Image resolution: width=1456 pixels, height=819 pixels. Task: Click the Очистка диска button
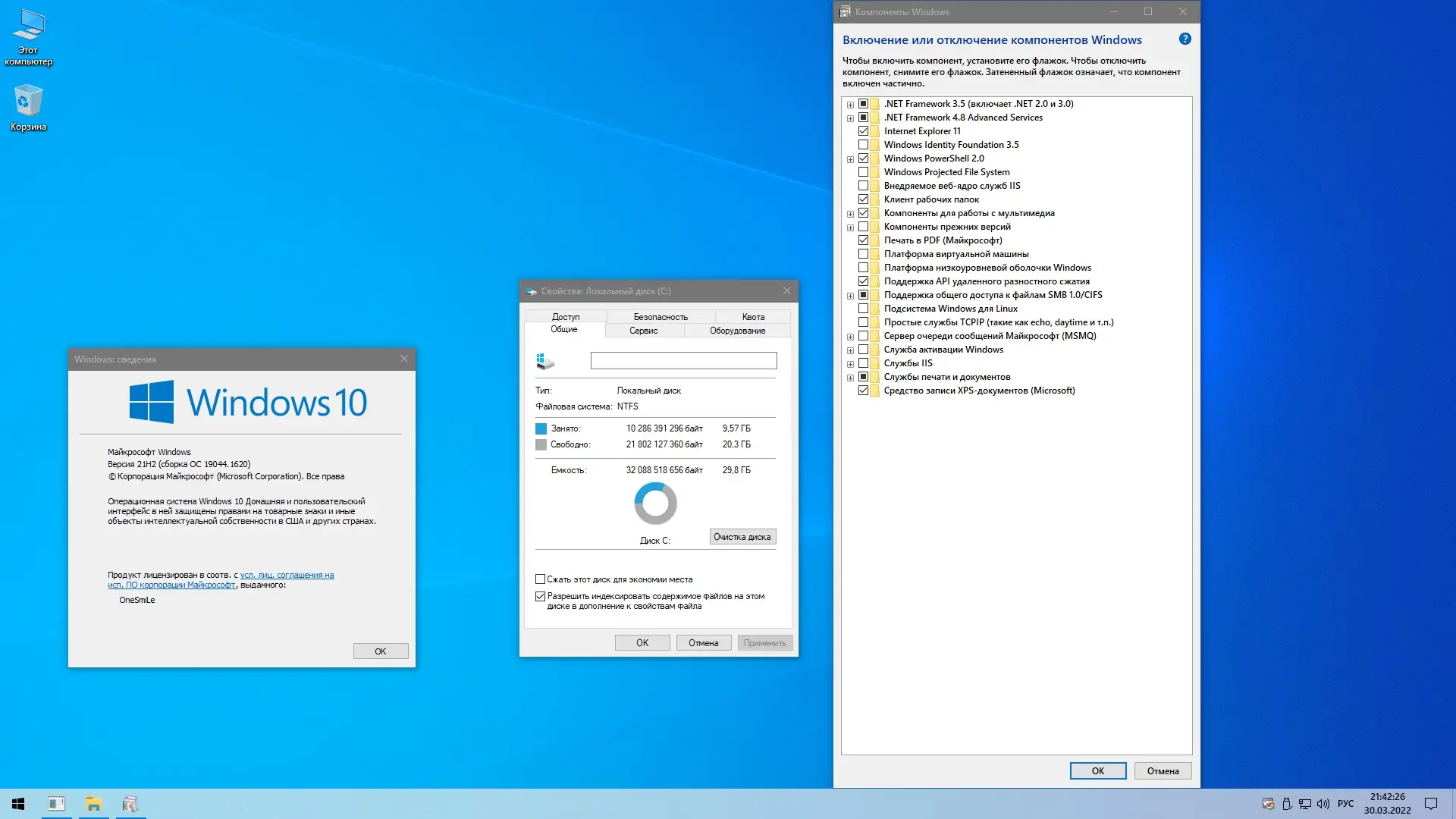(742, 537)
